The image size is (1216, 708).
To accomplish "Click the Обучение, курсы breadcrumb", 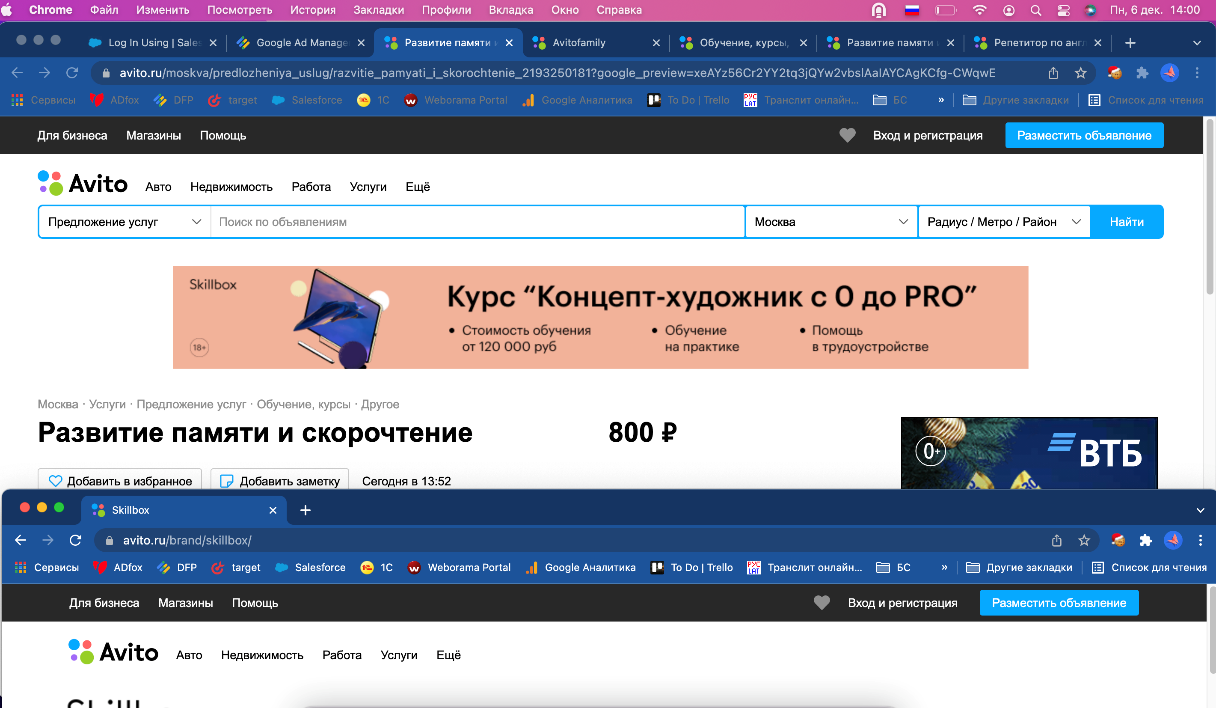I will (x=304, y=404).
